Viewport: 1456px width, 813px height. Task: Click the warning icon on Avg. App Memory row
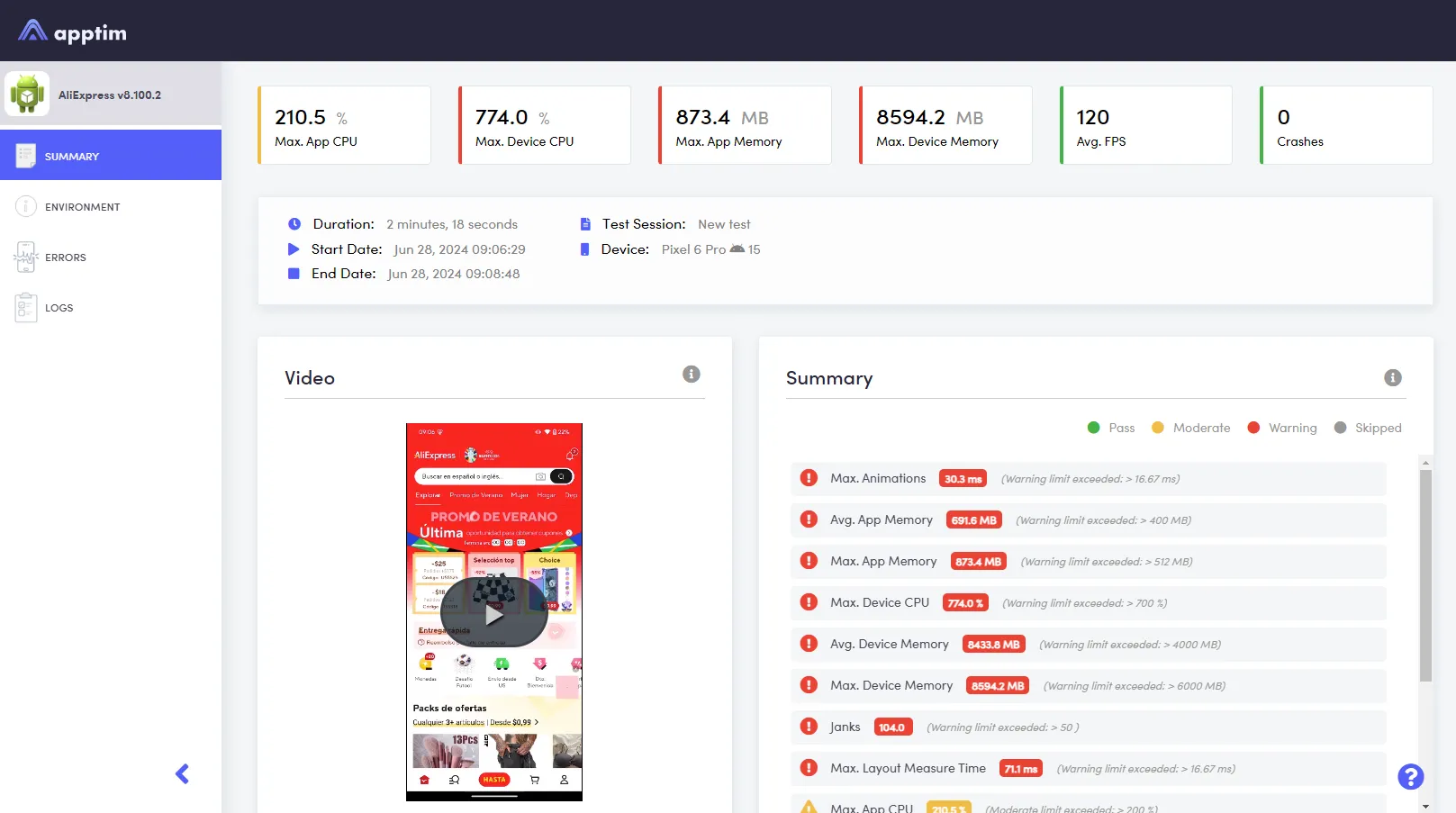(x=809, y=519)
